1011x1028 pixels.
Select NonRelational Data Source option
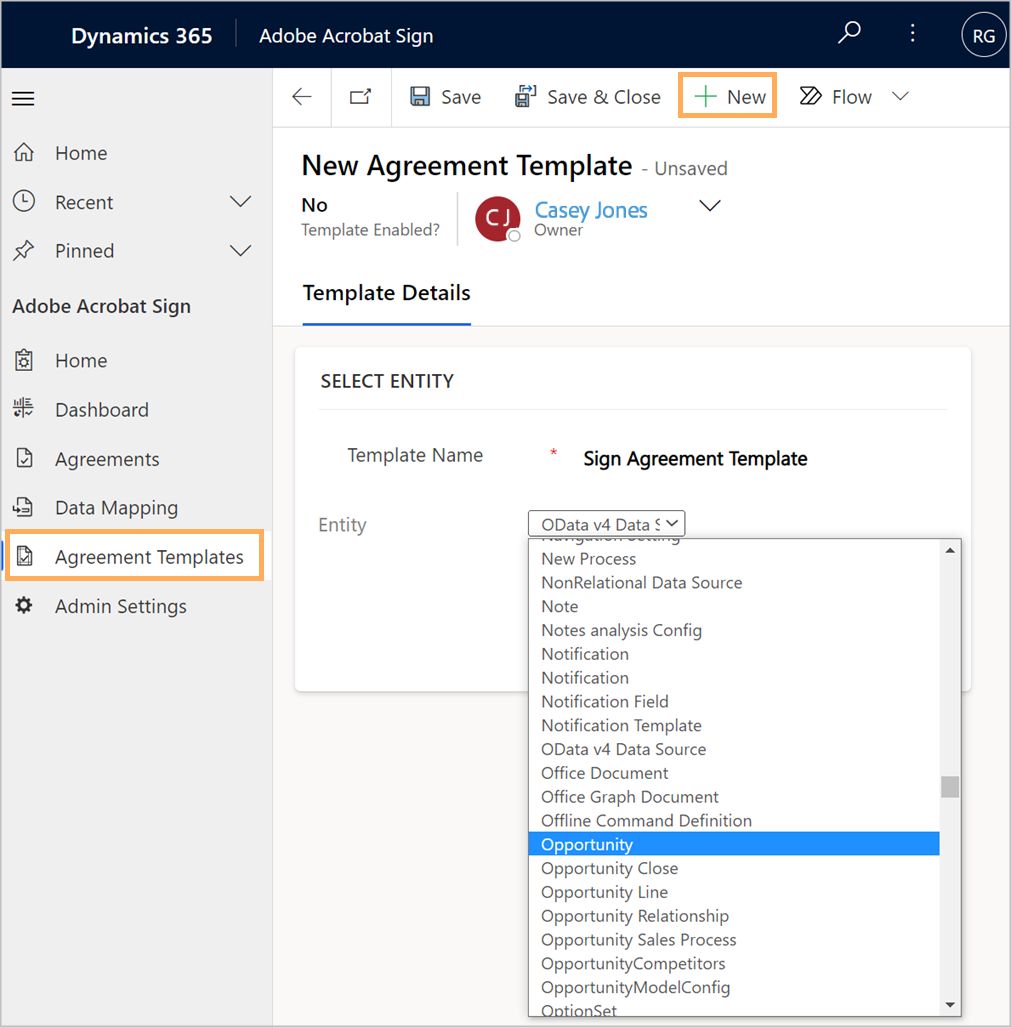click(734, 582)
